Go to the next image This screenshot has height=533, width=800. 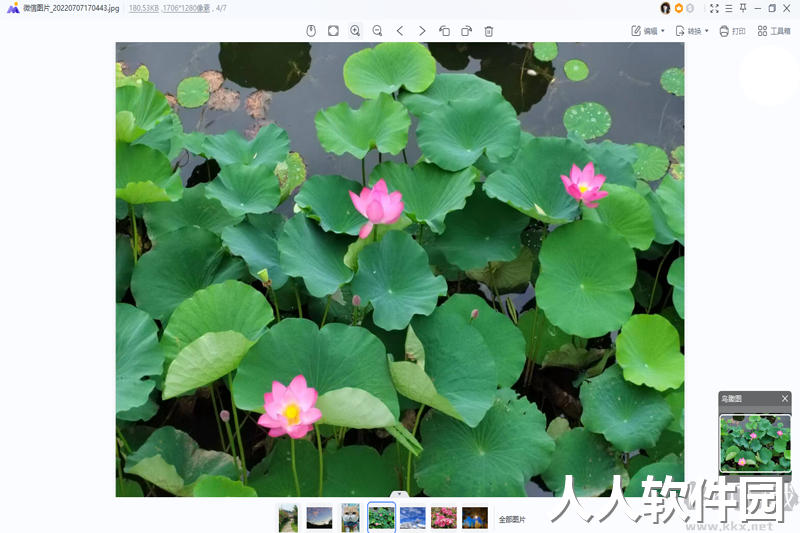click(422, 31)
